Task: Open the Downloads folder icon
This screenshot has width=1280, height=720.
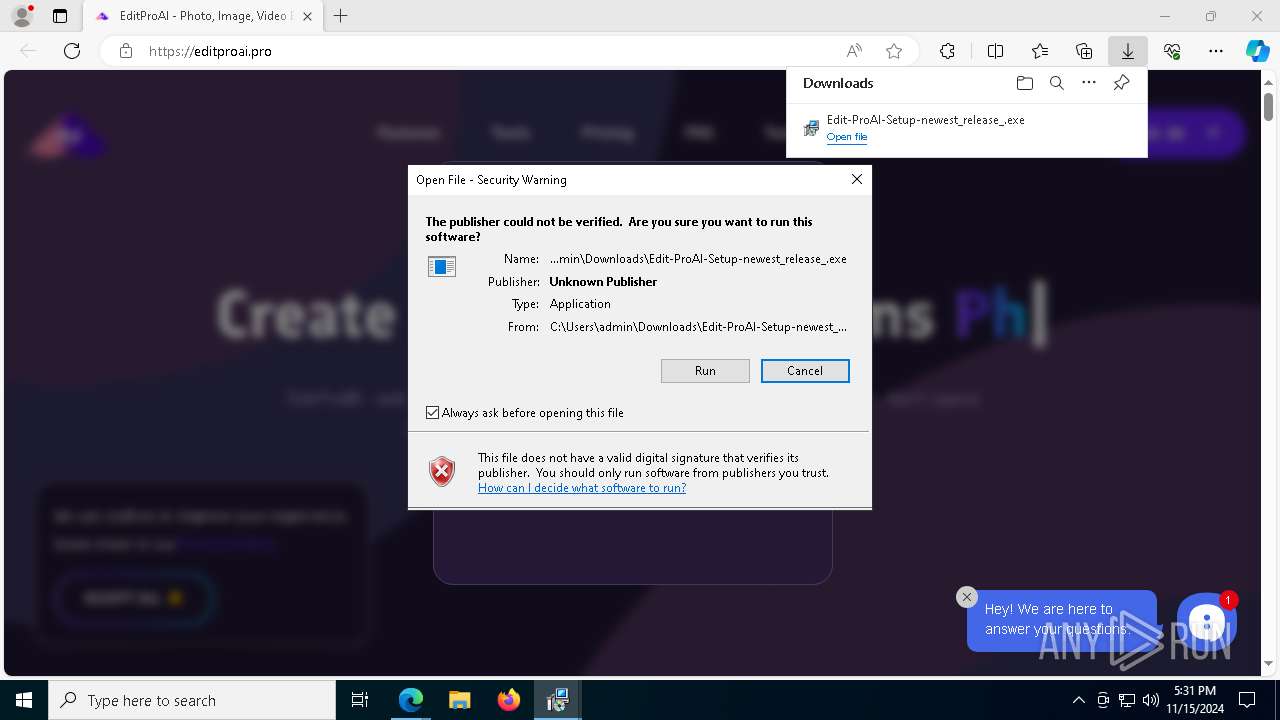Action: click(1024, 83)
